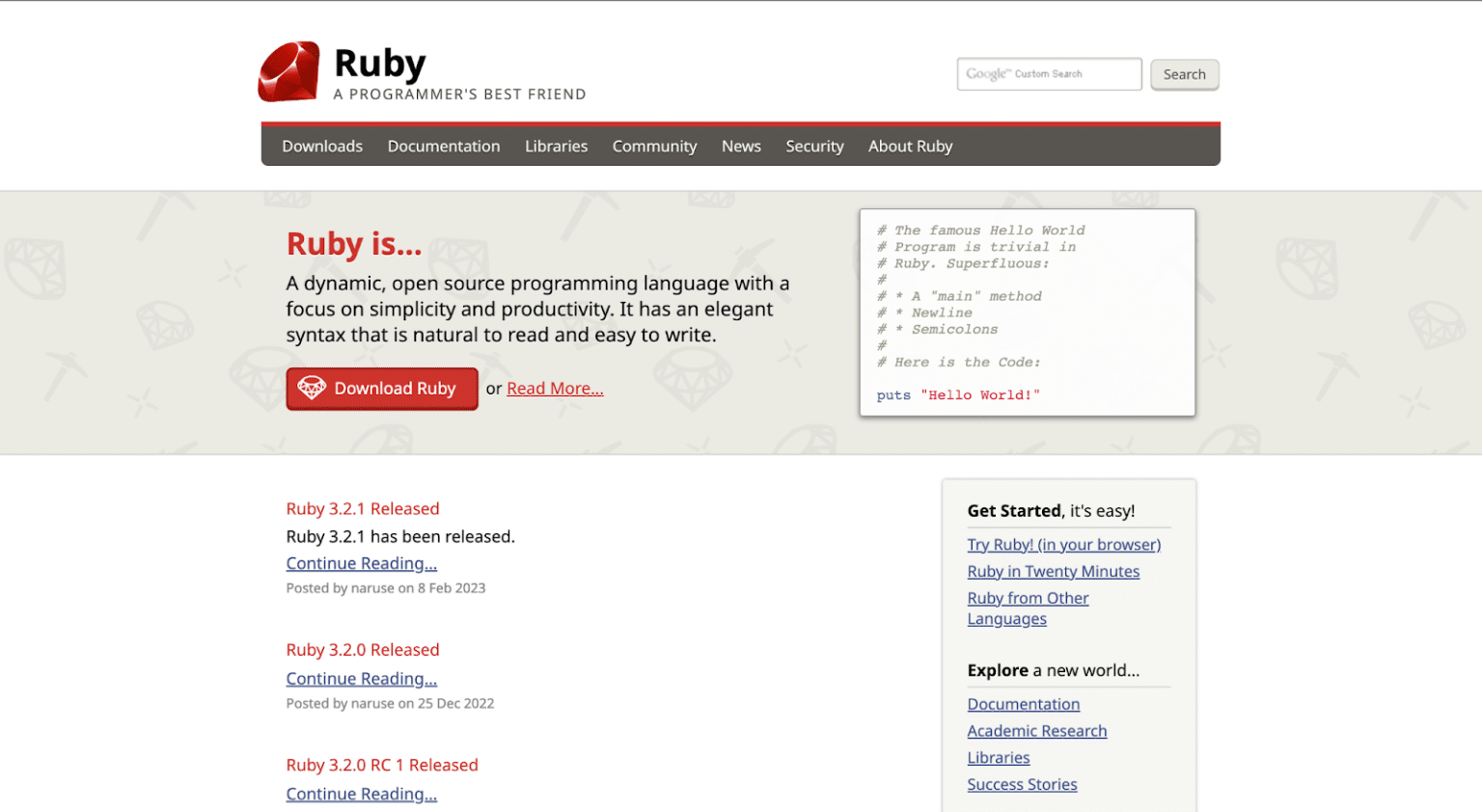This screenshot has height=812, width=1482.
Task: Open the About Ruby page
Action: tap(910, 146)
